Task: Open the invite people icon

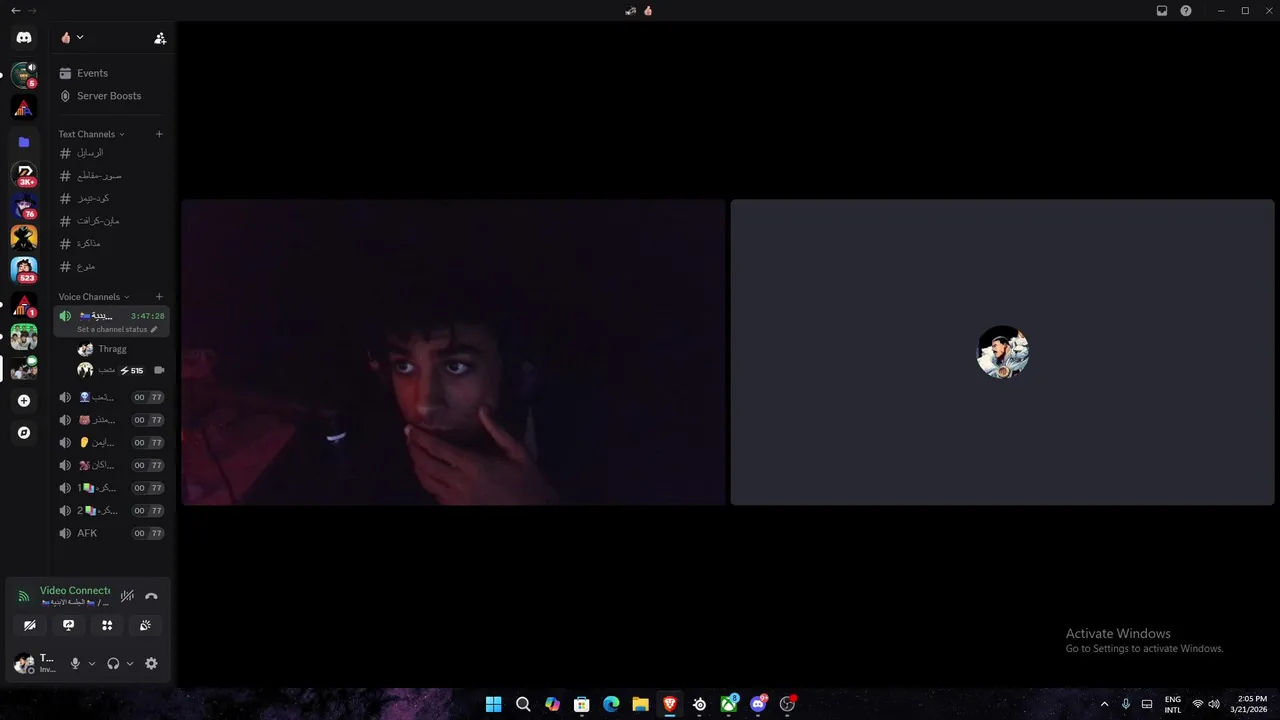Action: 160,38
